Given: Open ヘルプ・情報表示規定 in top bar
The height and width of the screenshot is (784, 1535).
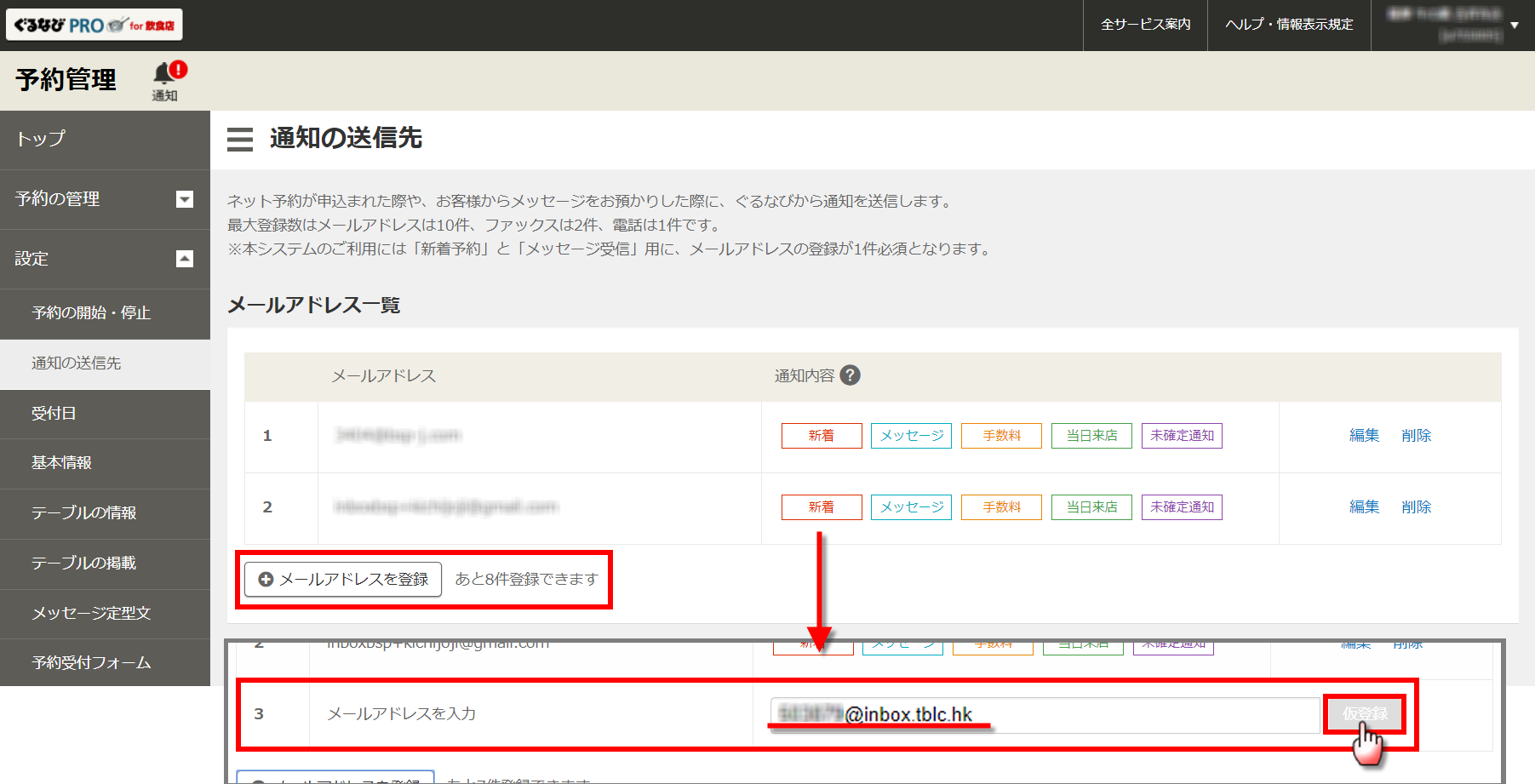Looking at the screenshot, I should (x=1289, y=25).
